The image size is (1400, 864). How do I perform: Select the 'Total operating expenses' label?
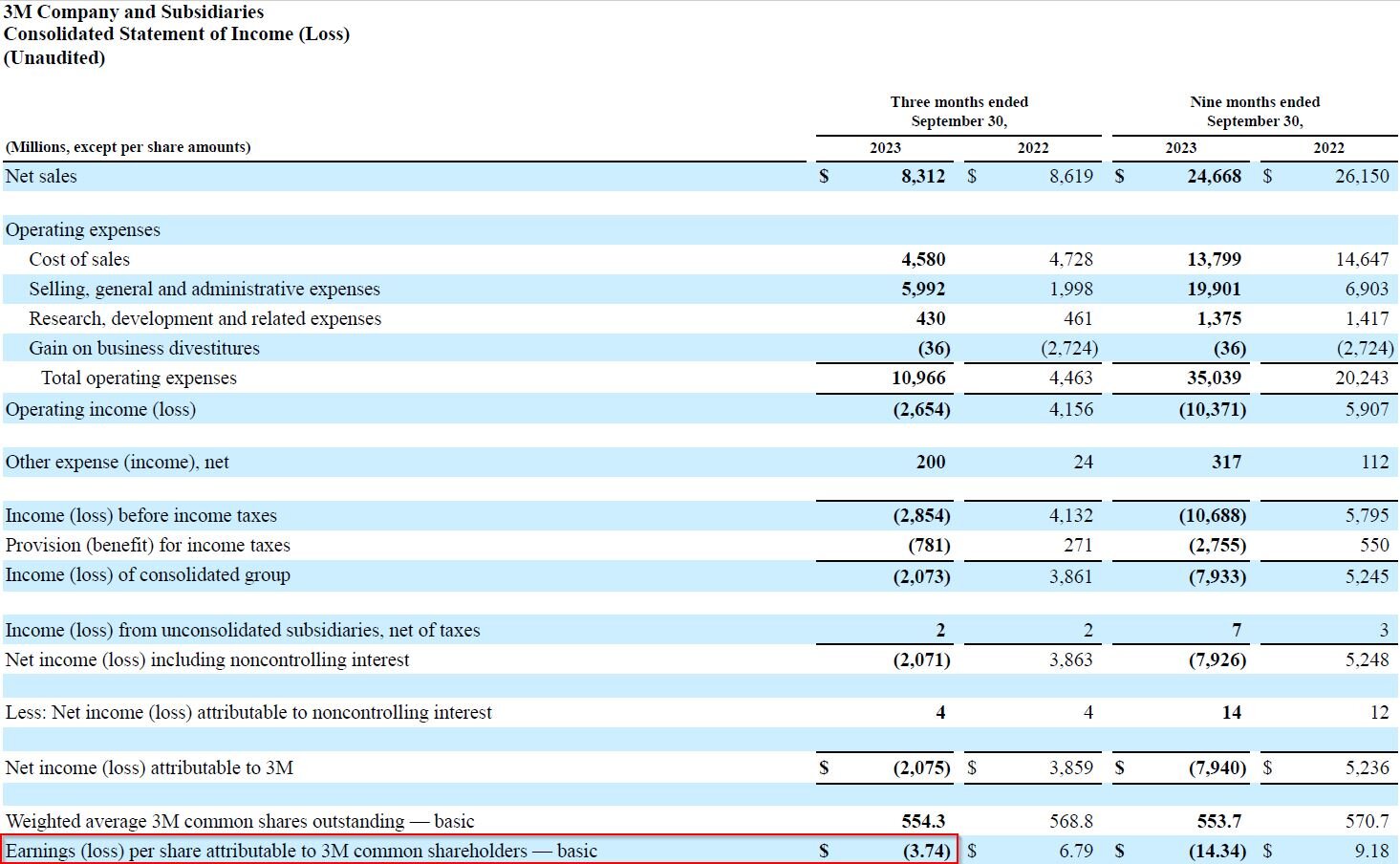139,378
